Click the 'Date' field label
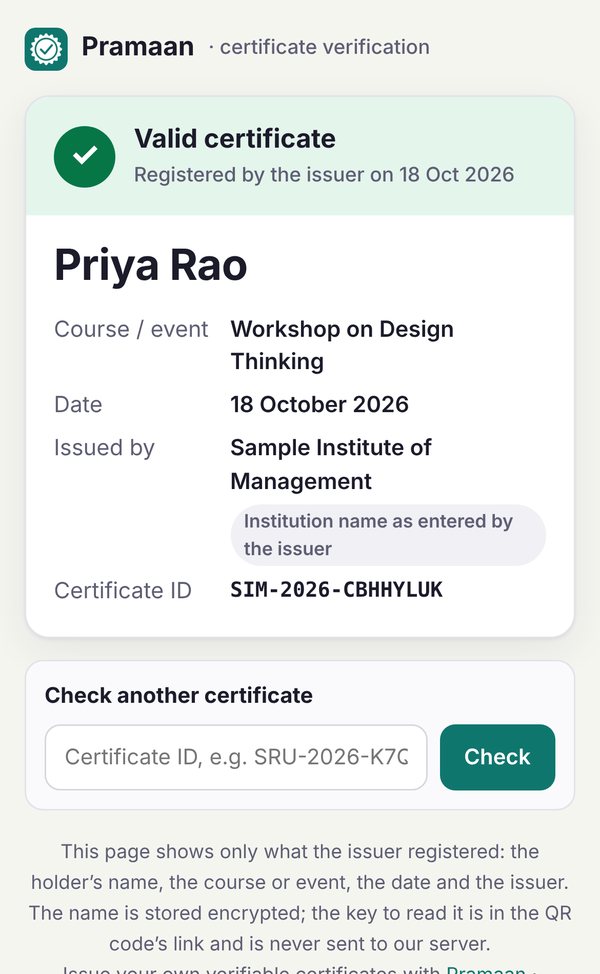The image size is (600, 974). pos(78,404)
